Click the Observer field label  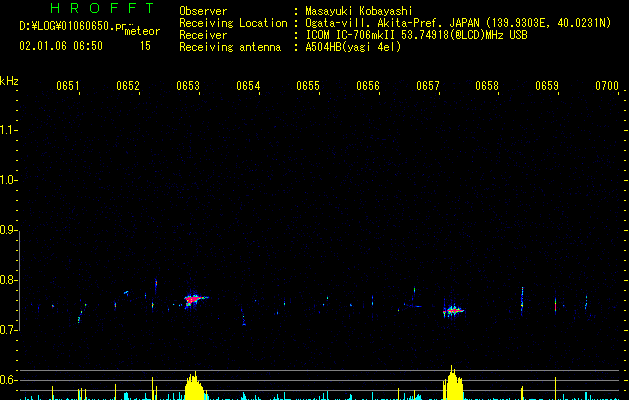click(203, 11)
